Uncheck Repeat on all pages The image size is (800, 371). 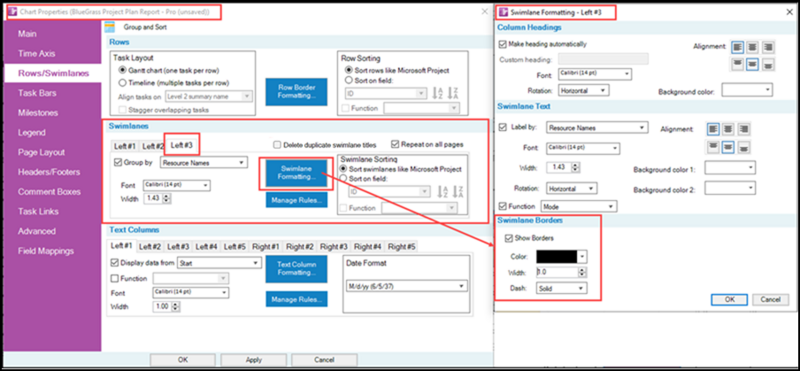(x=395, y=144)
